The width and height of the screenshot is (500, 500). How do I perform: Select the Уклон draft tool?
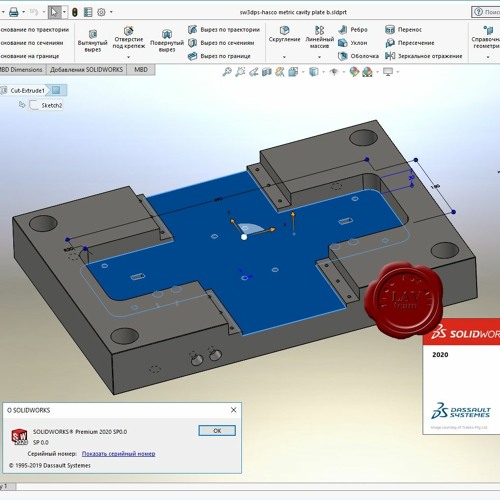point(353,43)
